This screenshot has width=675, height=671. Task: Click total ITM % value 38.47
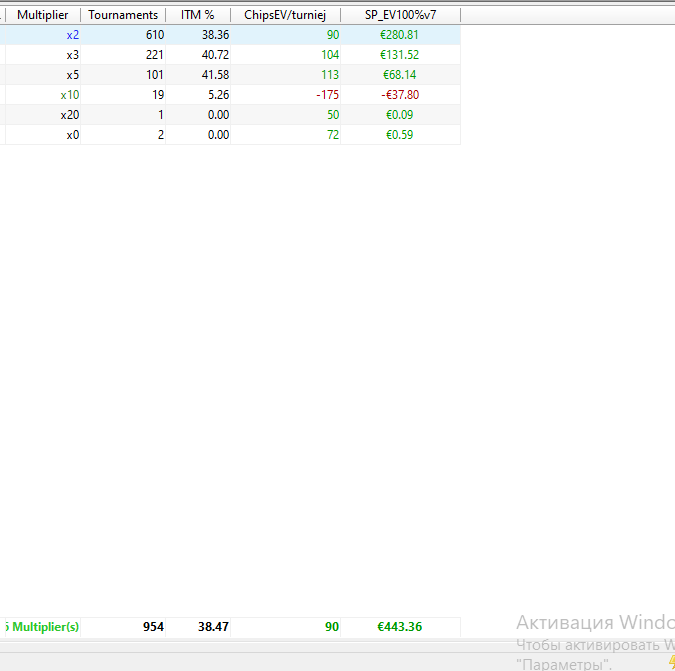pos(213,627)
